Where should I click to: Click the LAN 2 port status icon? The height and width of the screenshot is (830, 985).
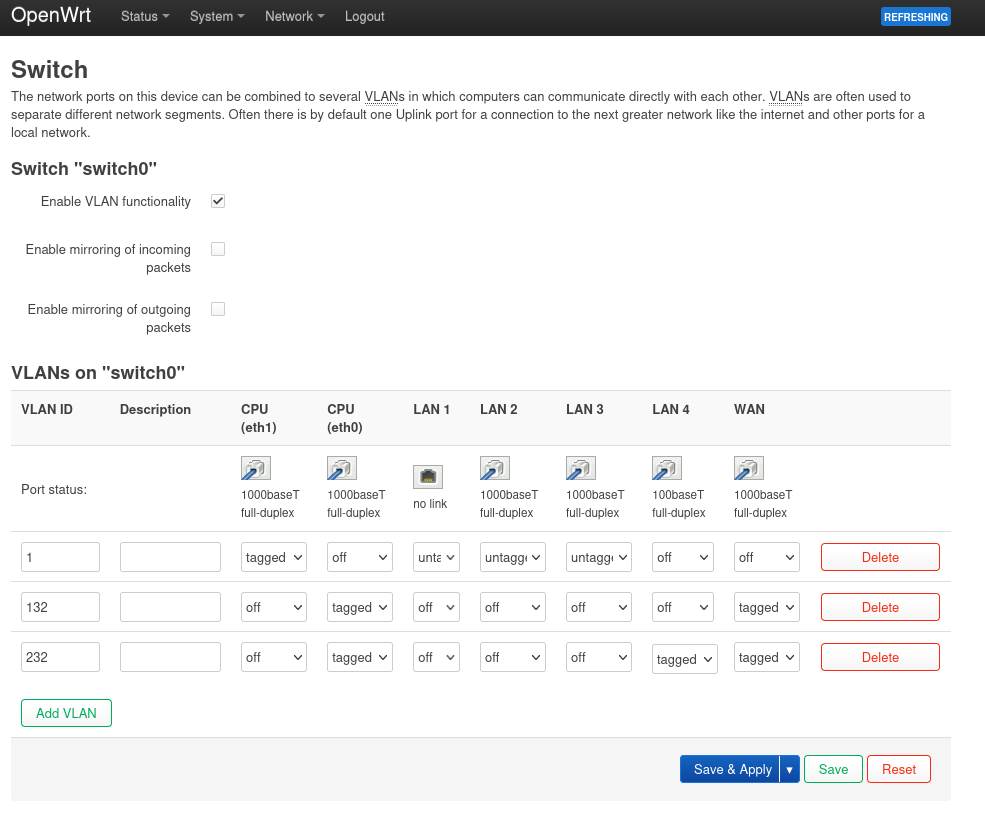coord(494,469)
